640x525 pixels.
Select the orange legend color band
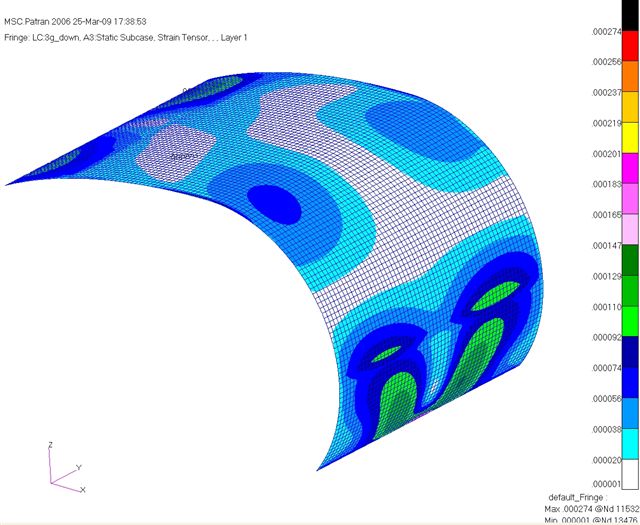coord(630,76)
